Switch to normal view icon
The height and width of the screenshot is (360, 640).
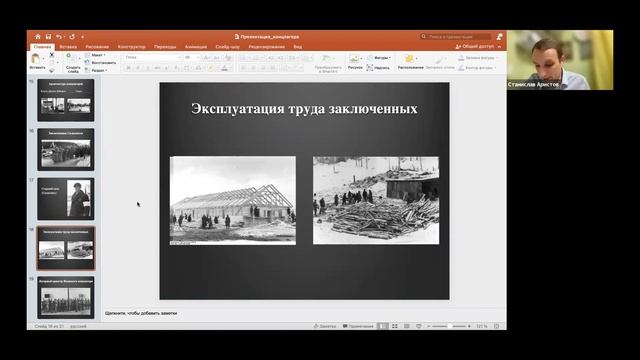click(x=382, y=326)
